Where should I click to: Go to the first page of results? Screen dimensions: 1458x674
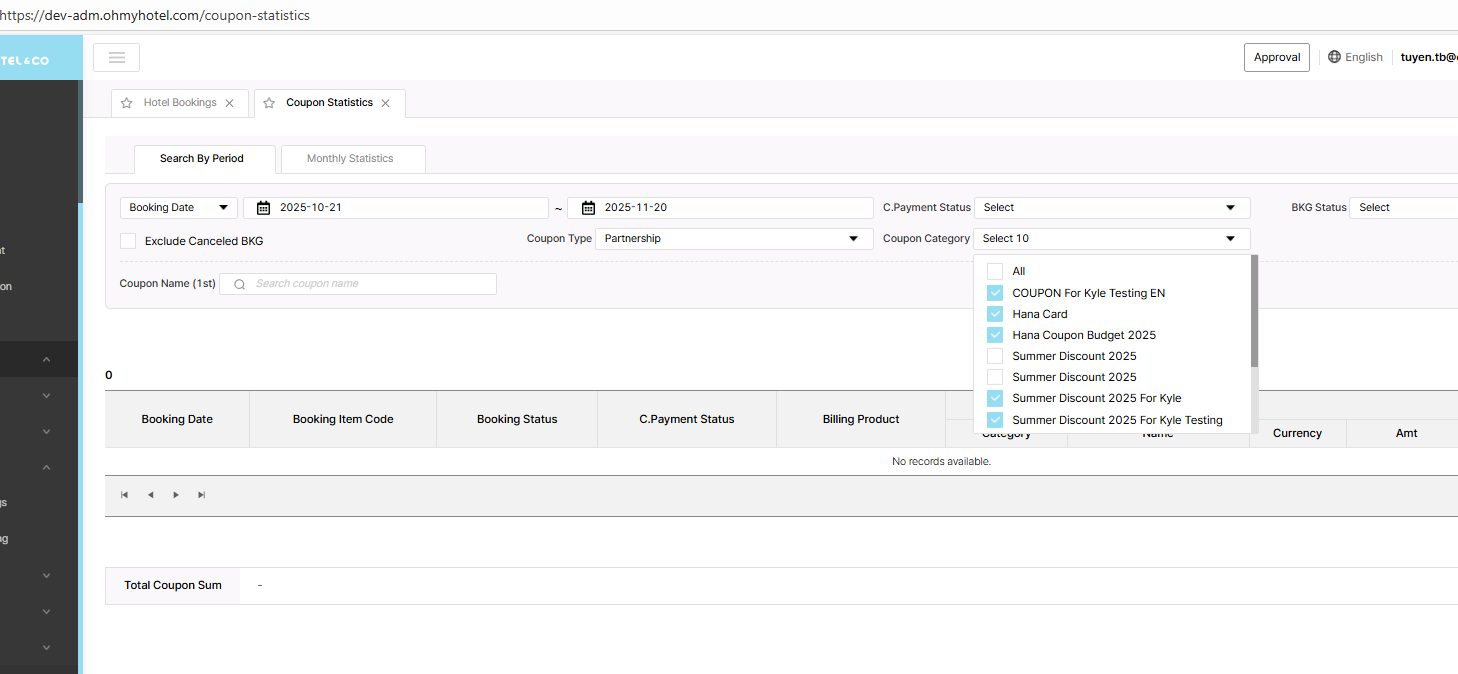point(125,495)
